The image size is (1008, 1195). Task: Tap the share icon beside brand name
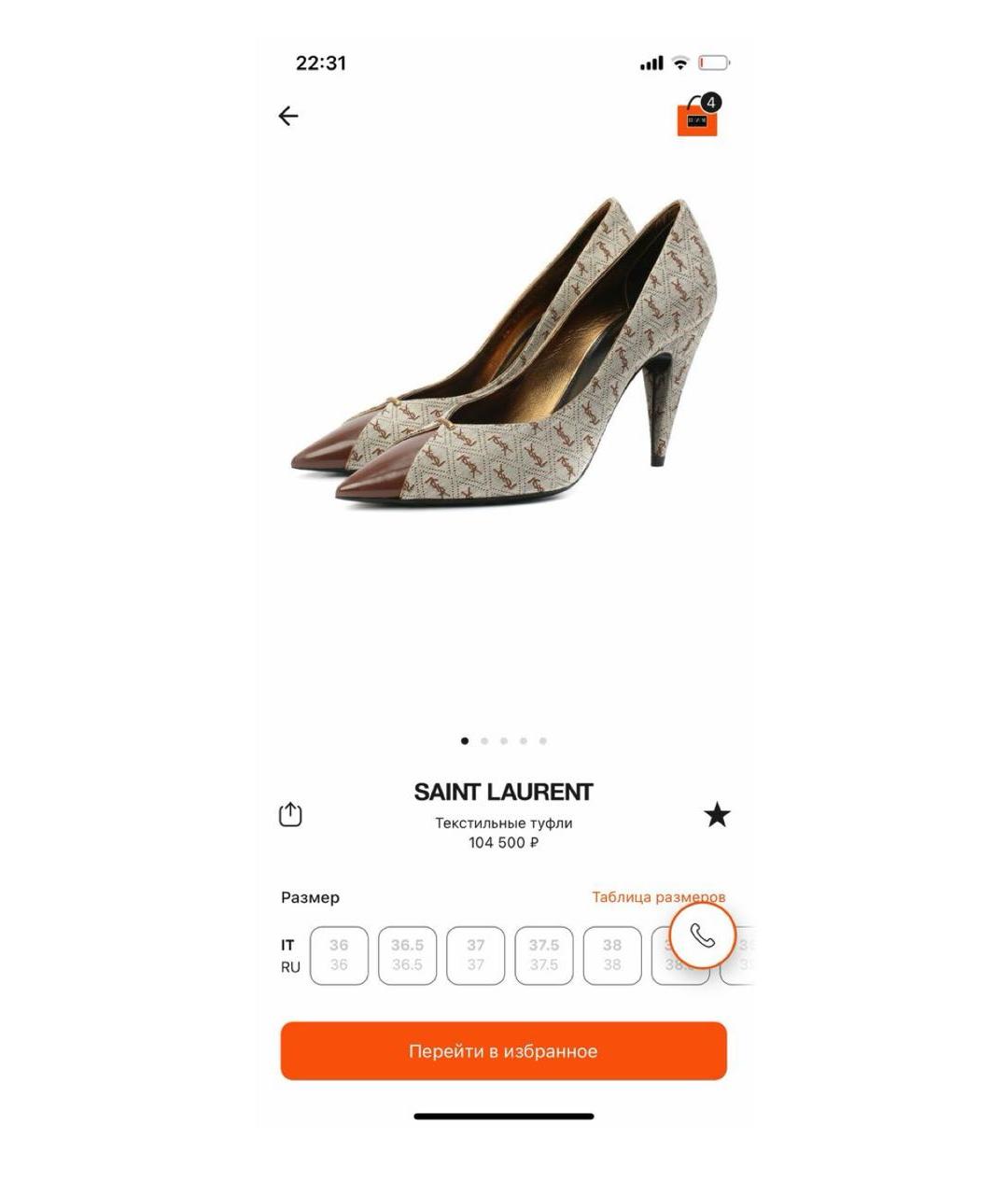click(x=290, y=814)
